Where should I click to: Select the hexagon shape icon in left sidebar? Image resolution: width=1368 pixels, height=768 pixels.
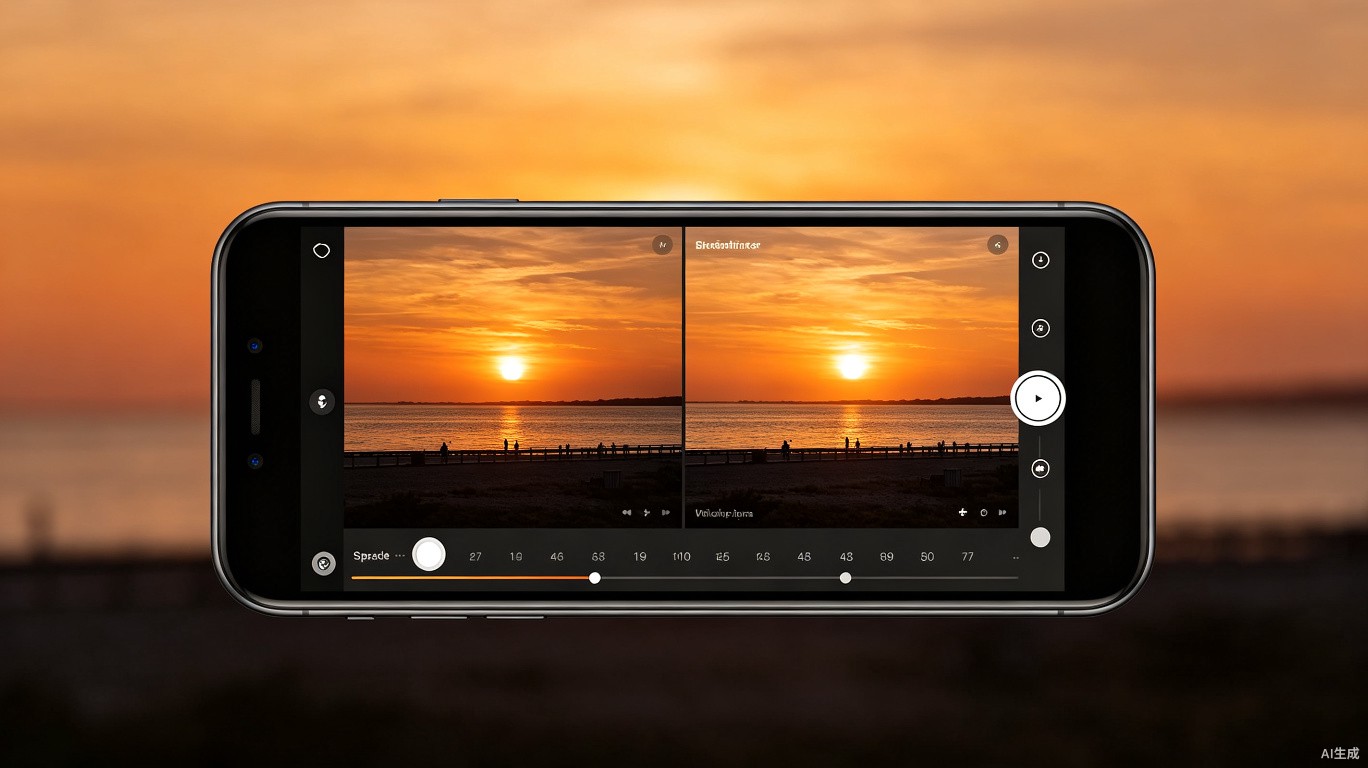(321, 250)
